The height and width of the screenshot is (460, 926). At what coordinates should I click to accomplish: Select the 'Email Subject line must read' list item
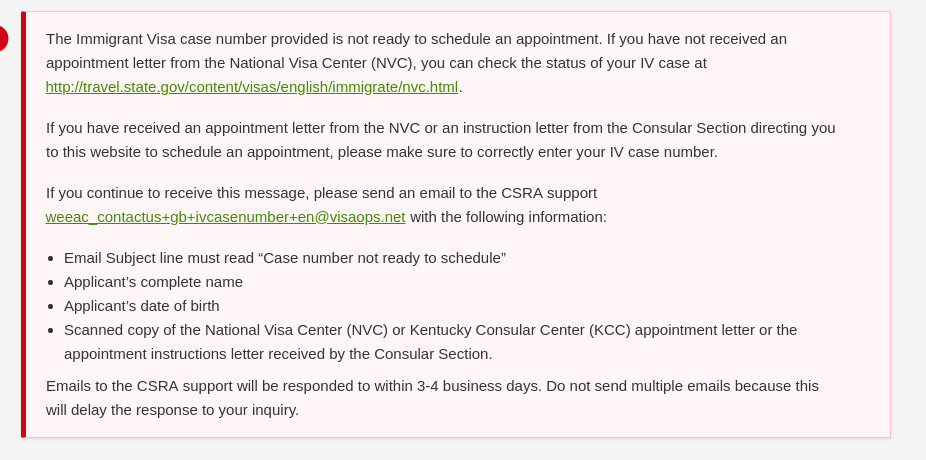point(285,258)
